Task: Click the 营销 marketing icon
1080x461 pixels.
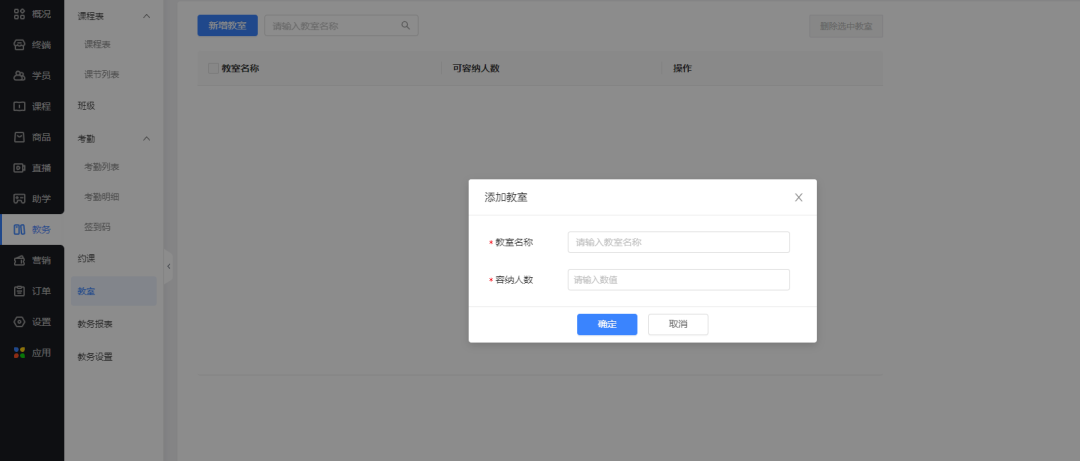Action: point(19,260)
